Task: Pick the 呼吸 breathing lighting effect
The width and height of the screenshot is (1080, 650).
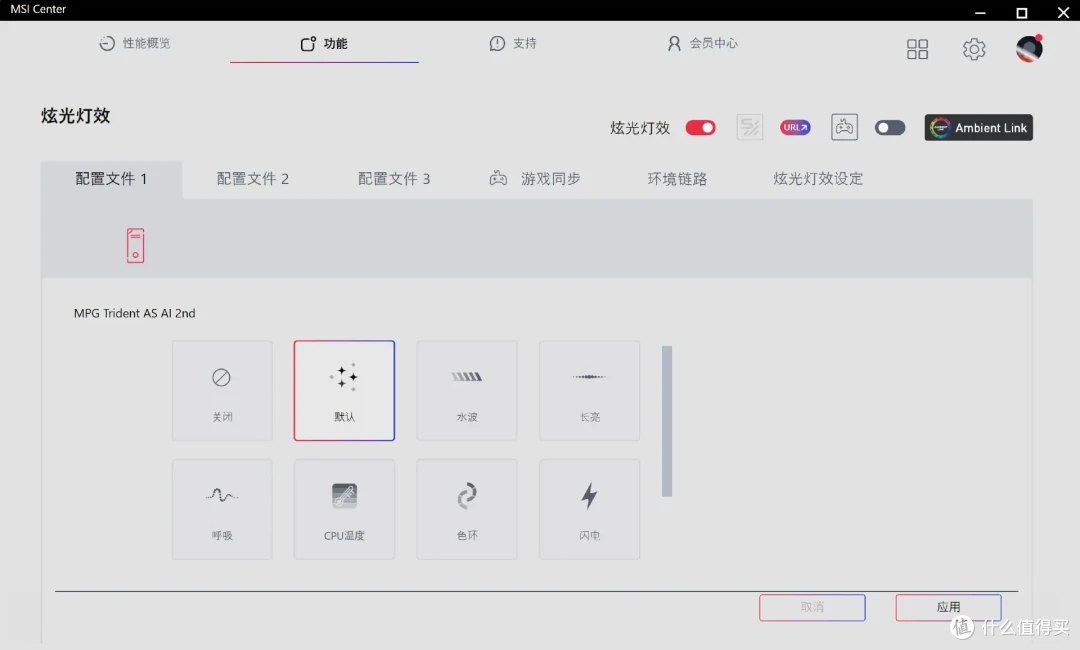Action: click(x=222, y=509)
